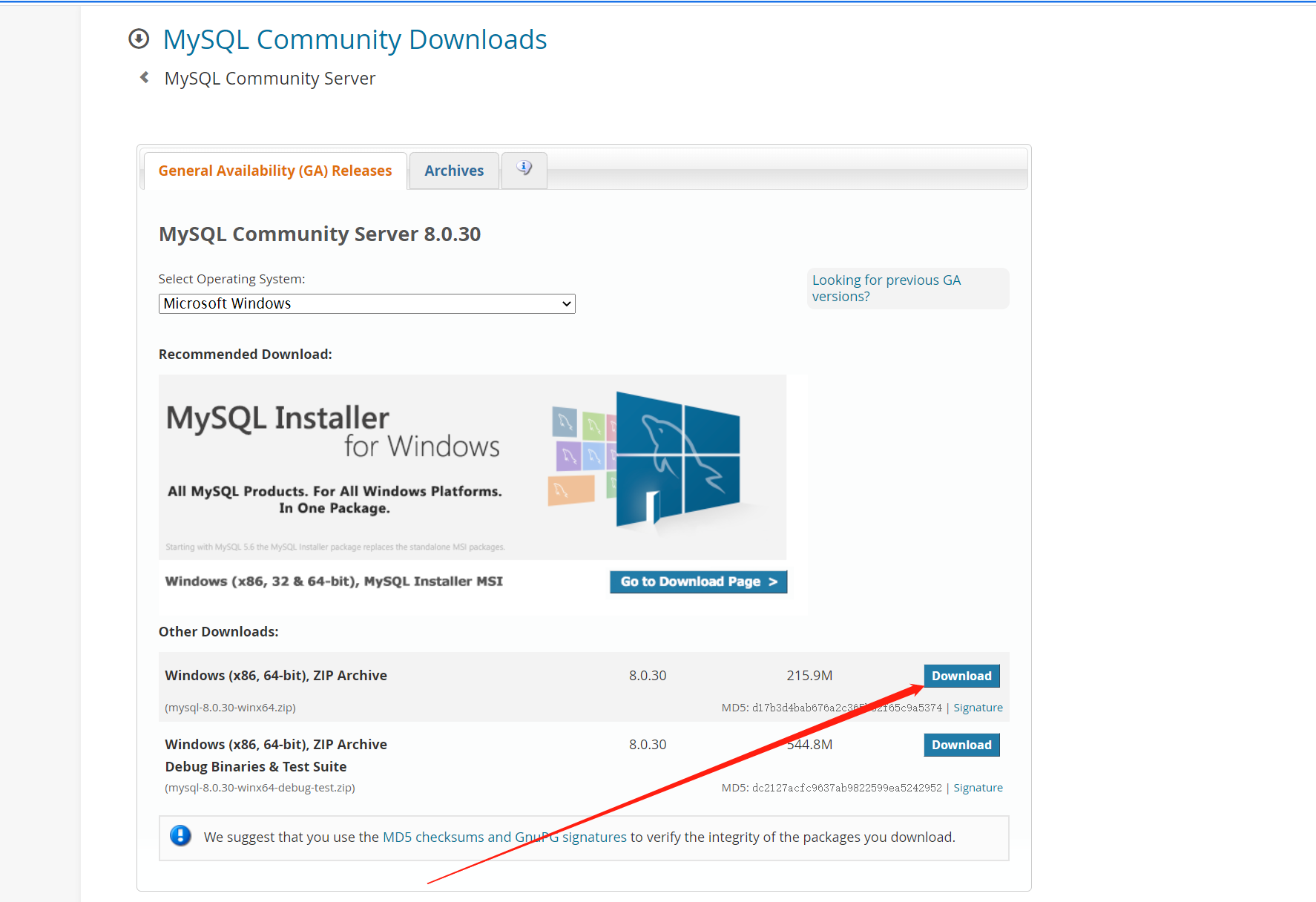Screen dimensions: 1316x902
Task: Click the MySQL Installer for Windows banner
Action: 473,467
